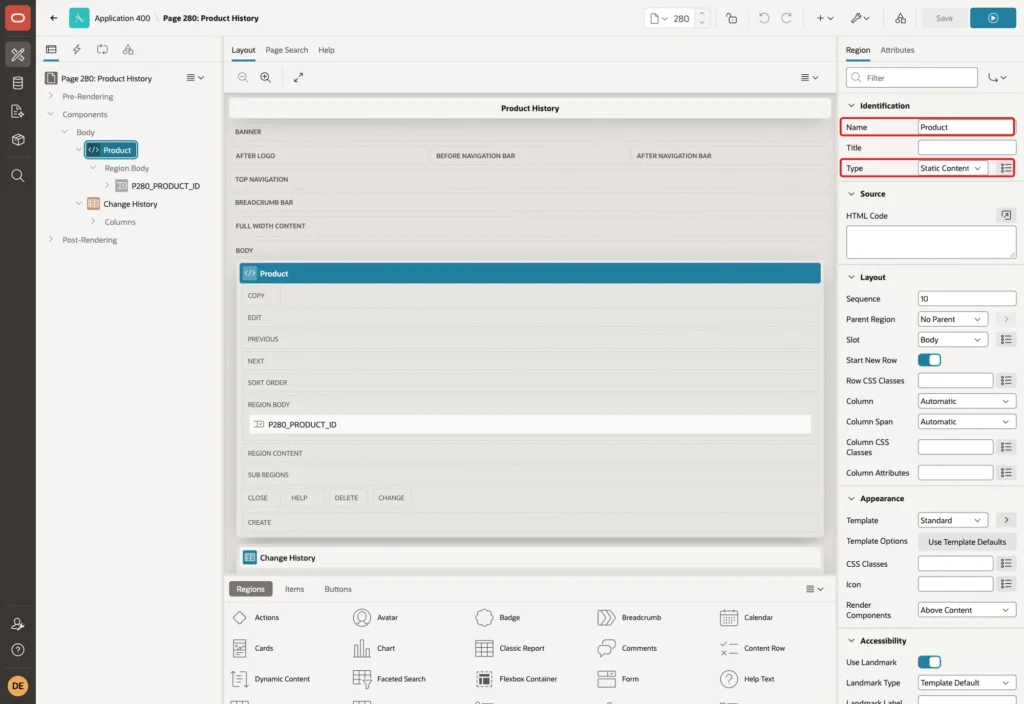Expand the layout pane to full screen
The image size is (1024, 704).
coord(298,77)
